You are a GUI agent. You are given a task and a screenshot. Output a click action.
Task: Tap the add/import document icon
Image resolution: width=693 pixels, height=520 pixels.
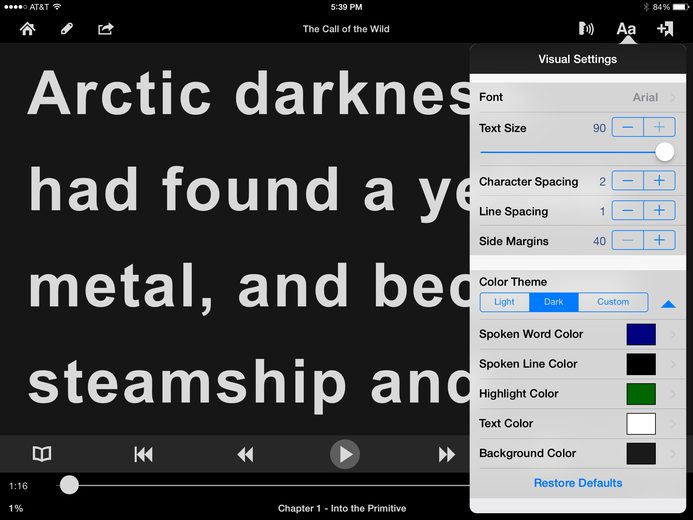(x=665, y=29)
